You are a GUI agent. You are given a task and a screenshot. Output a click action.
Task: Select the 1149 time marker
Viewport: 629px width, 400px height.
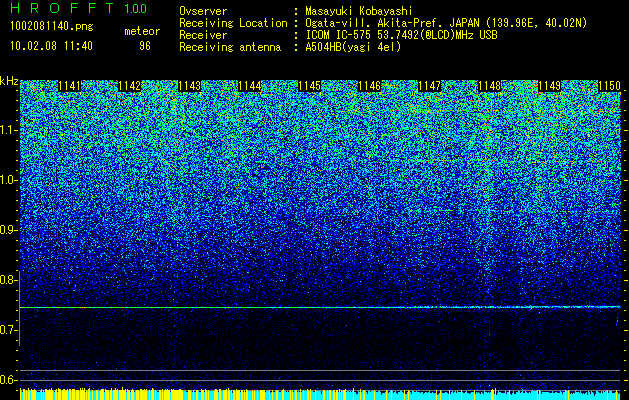[x=550, y=86]
